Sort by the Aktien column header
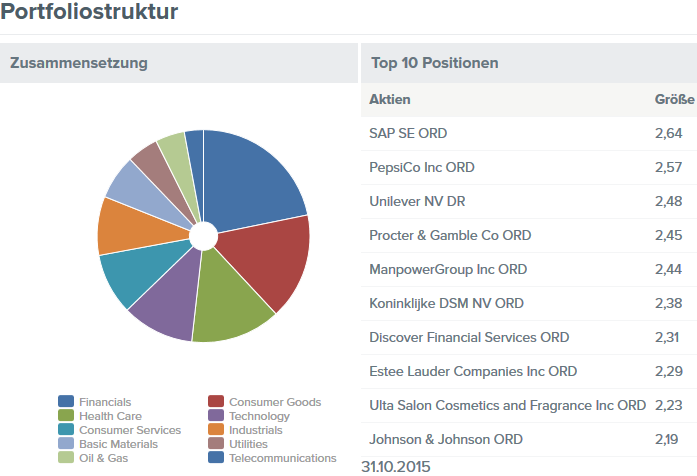Viewport: 697px width, 476px height. click(390, 99)
